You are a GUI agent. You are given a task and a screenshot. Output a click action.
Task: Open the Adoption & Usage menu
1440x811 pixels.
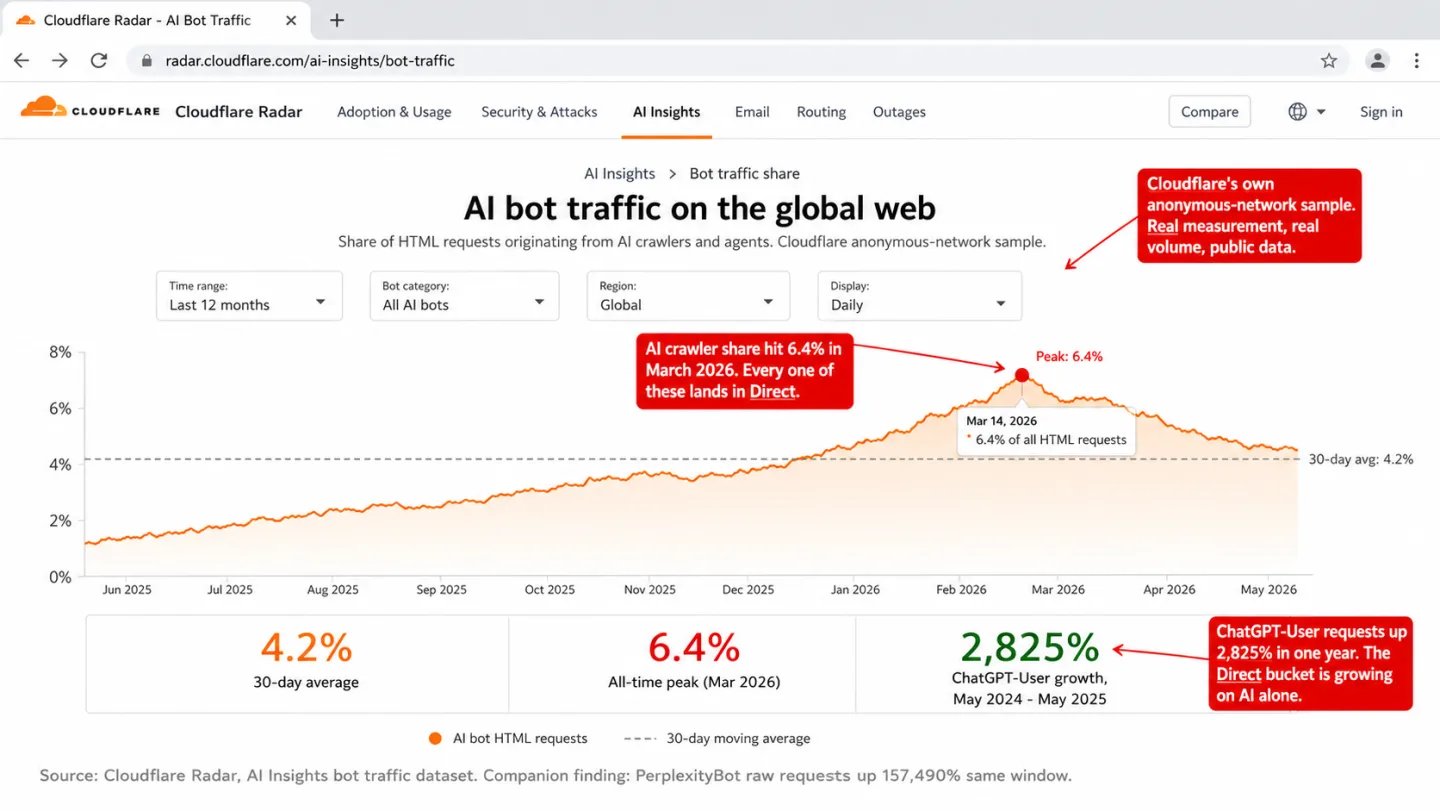click(394, 112)
